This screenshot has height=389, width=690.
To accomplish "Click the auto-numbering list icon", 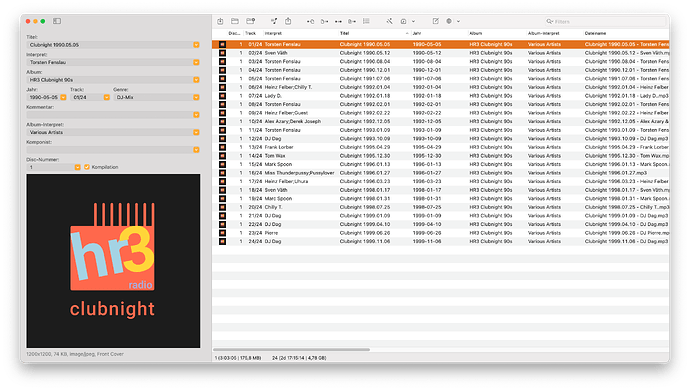I will pos(366,21).
